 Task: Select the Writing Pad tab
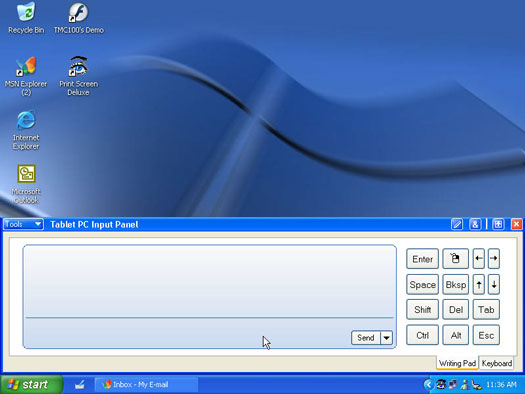click(x=457, y=363)
